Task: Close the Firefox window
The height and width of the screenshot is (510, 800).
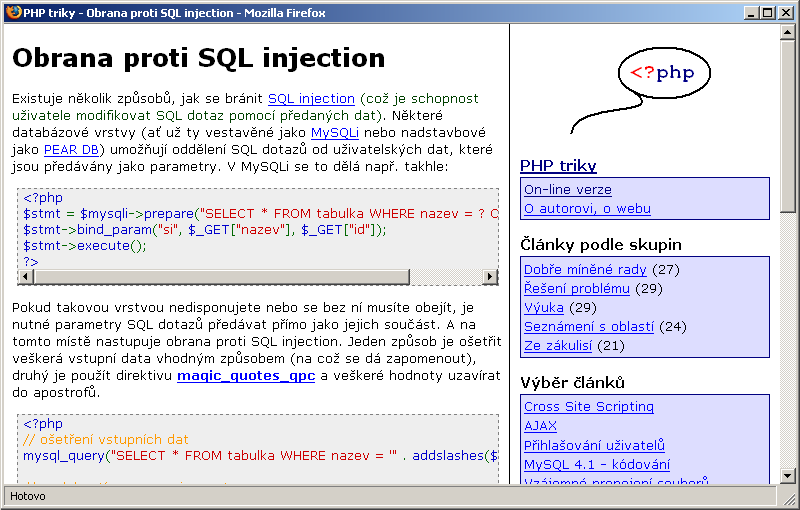Action: tap(786, 13)
